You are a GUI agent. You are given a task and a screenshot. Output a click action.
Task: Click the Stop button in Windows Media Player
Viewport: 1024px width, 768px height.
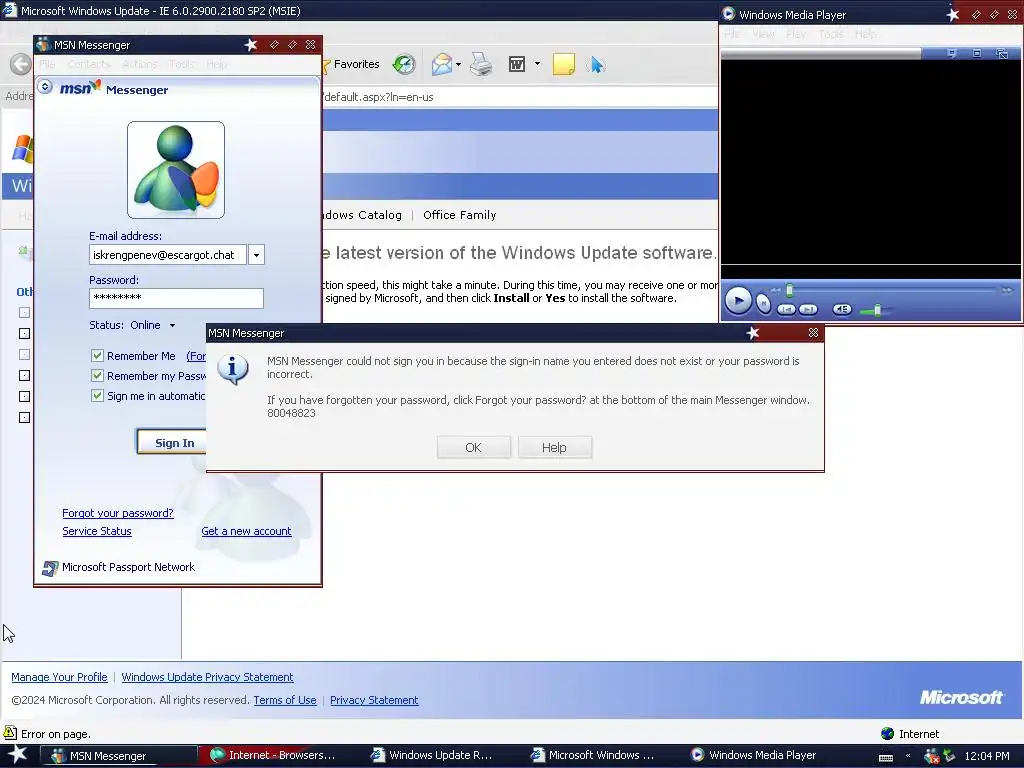763,303
